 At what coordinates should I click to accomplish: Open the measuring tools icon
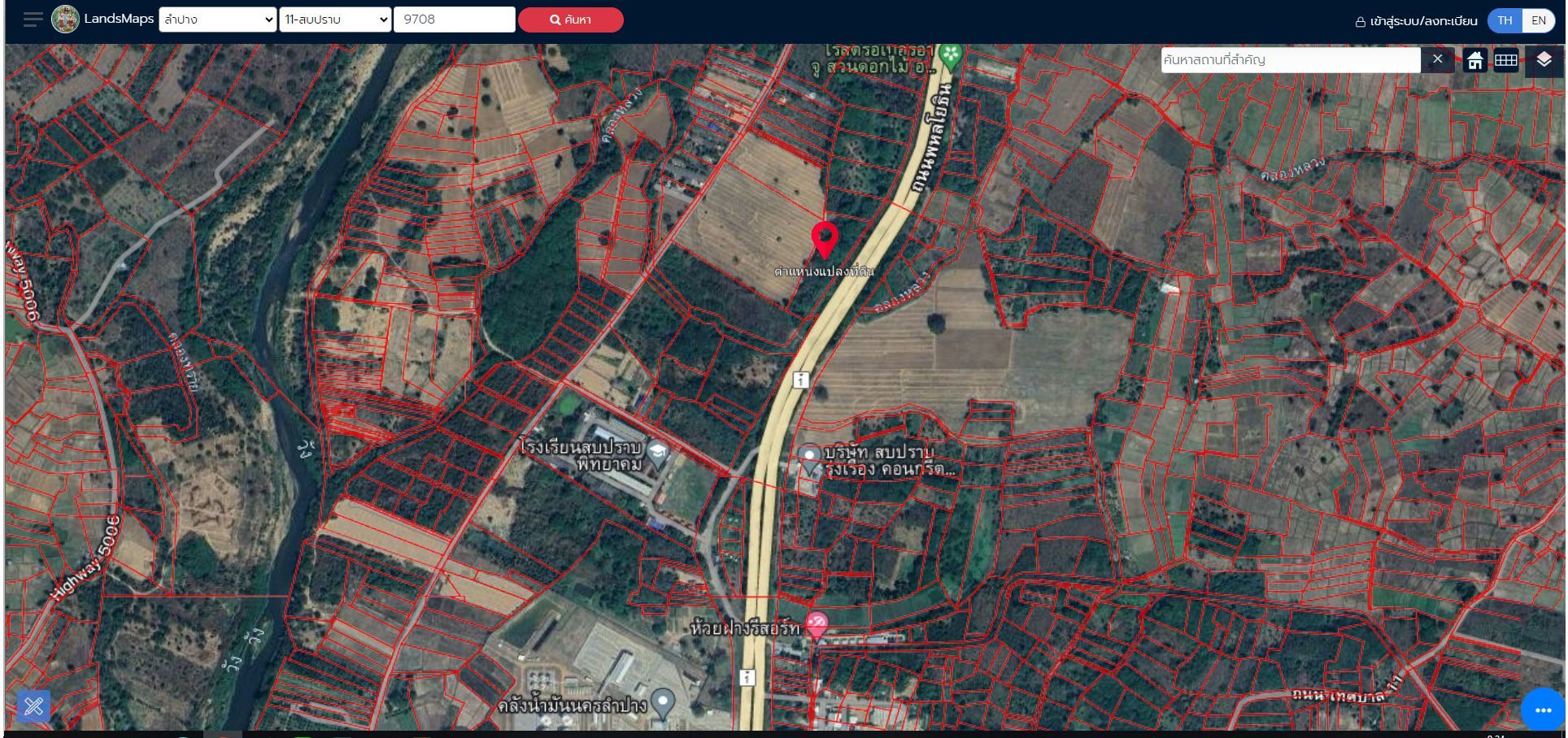click(33, 706)
